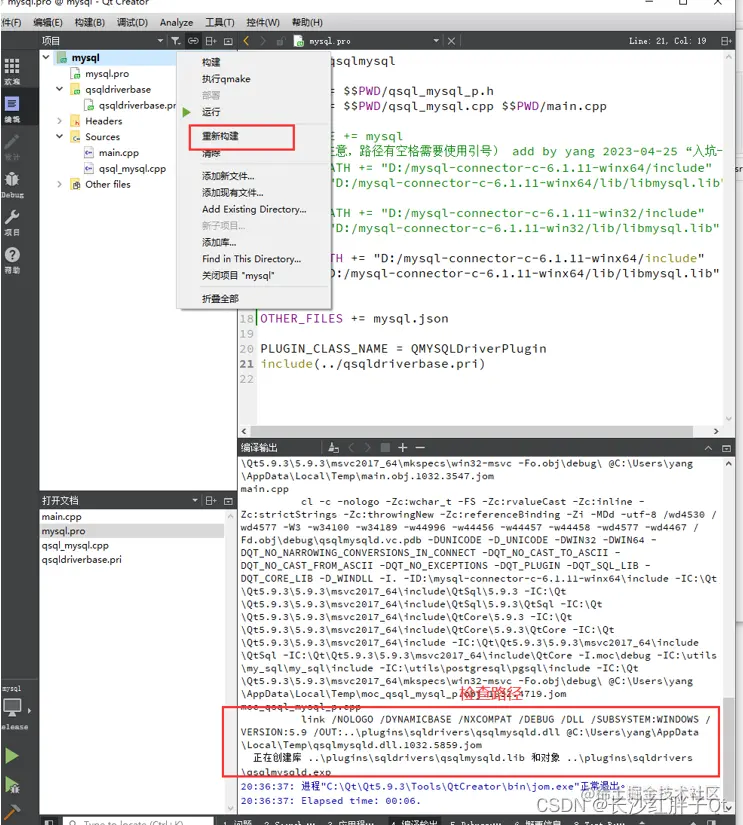Open the 控件(W) menu

[x=263, y=22]
